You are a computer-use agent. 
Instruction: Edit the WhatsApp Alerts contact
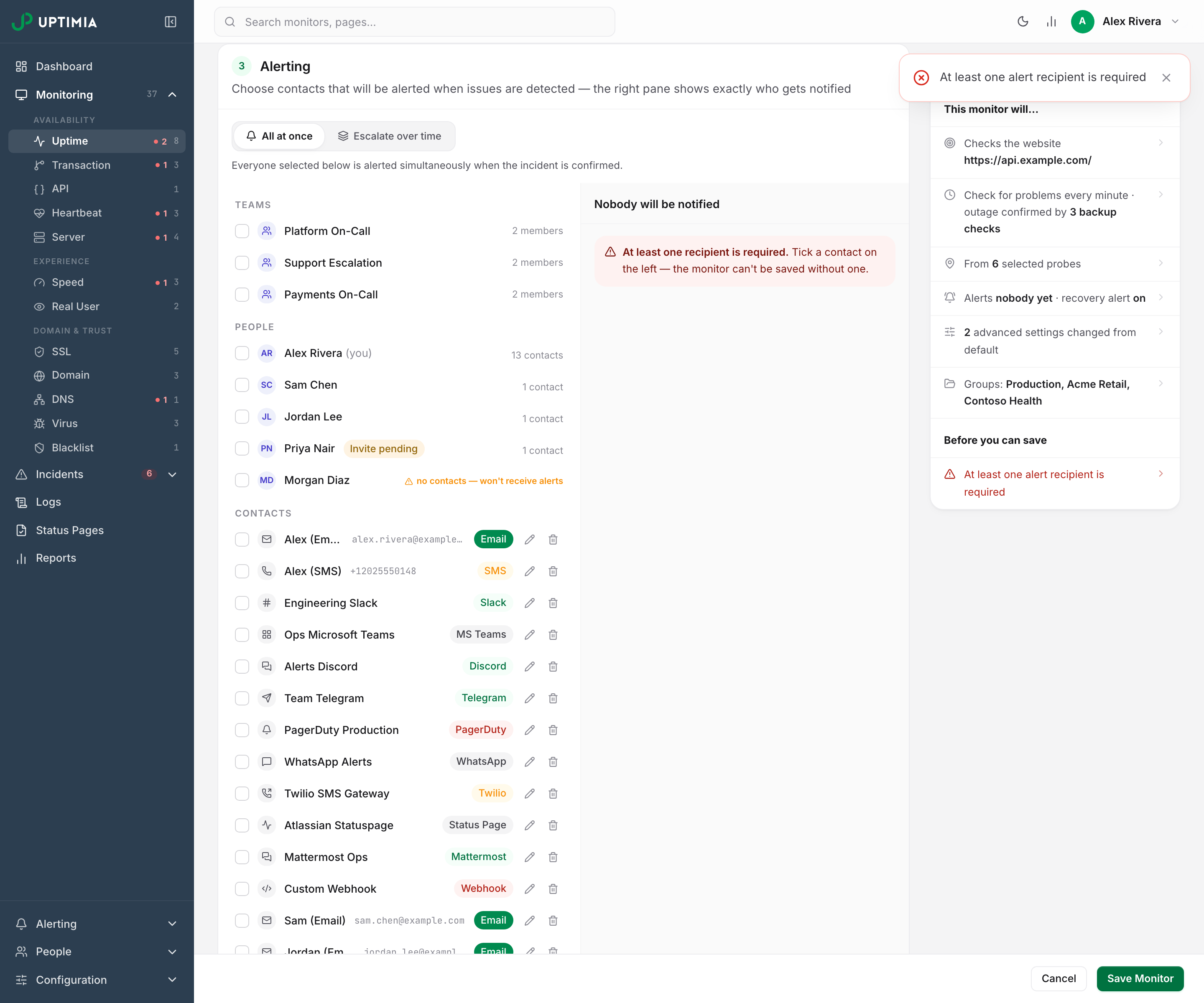coord(530,762)
